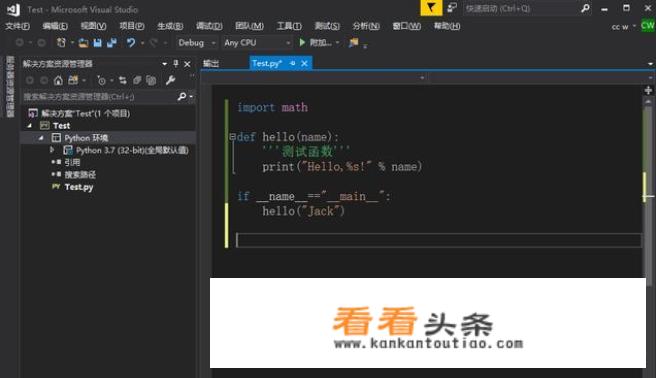Click the send feedback icon
This screenshot has width=656, height=378.
click(452, 8)
